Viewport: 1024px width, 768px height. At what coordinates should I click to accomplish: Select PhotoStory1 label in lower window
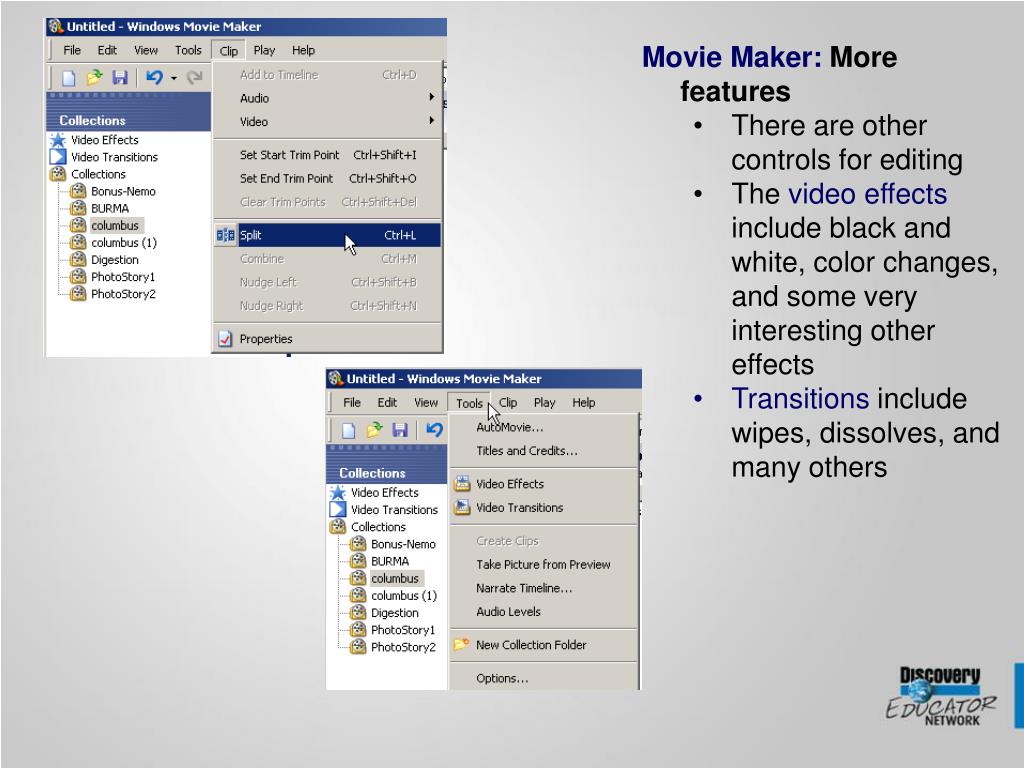tap(403, 630)
